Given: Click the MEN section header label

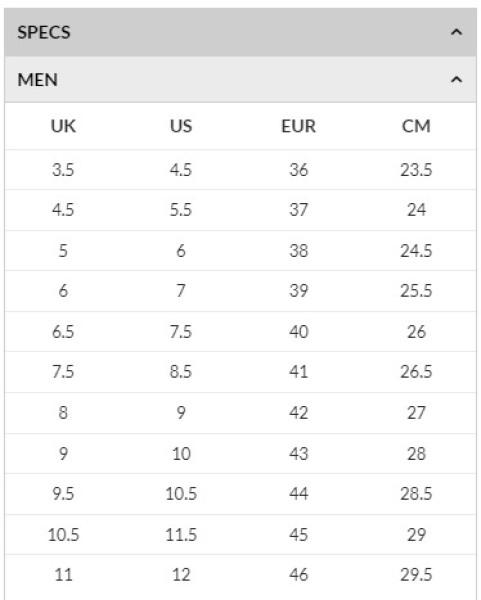Looking at the screenshot, I should [38, 80].
